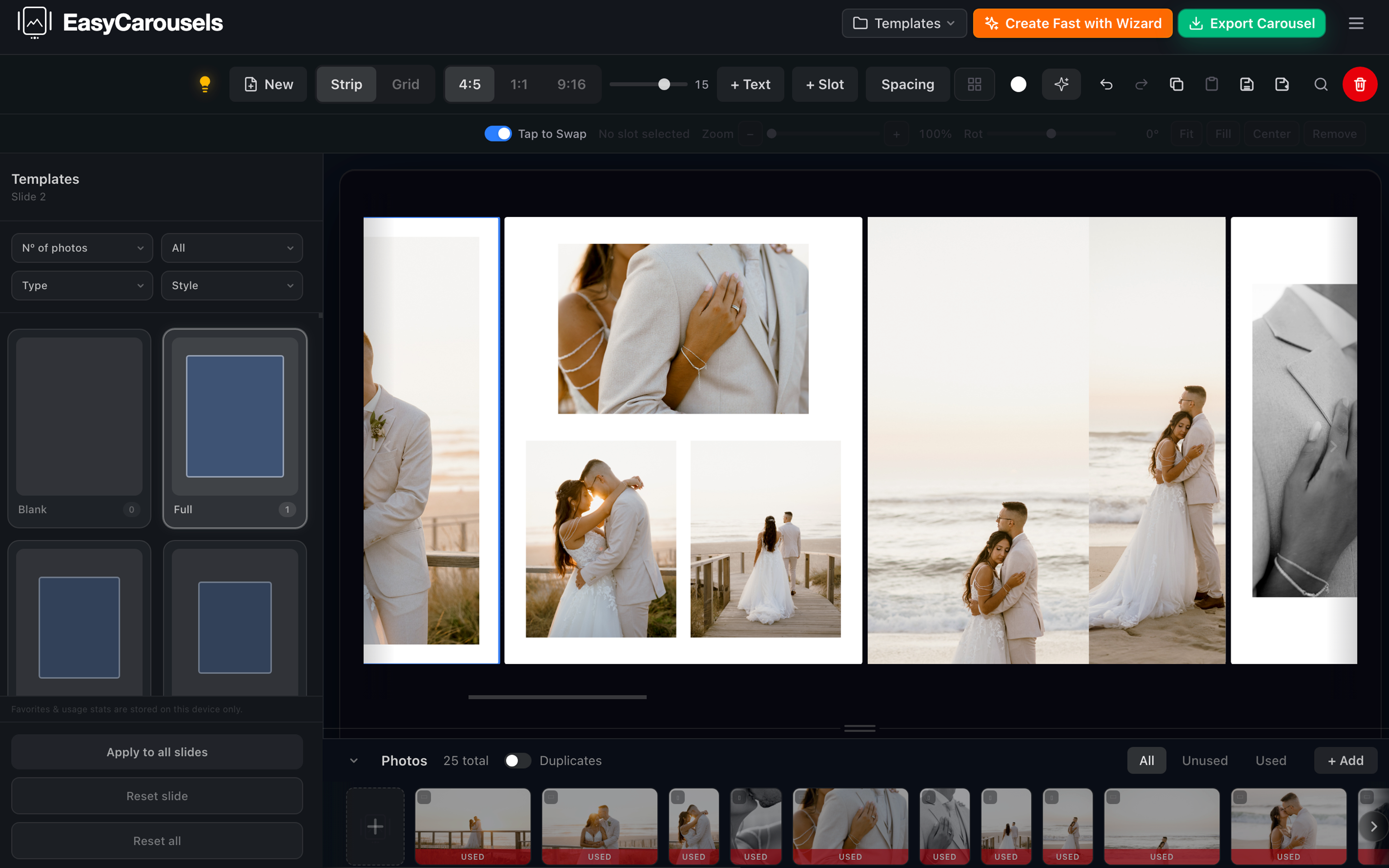Open the N° of photos dropdown
The image size is (1389, 868).
82,247
